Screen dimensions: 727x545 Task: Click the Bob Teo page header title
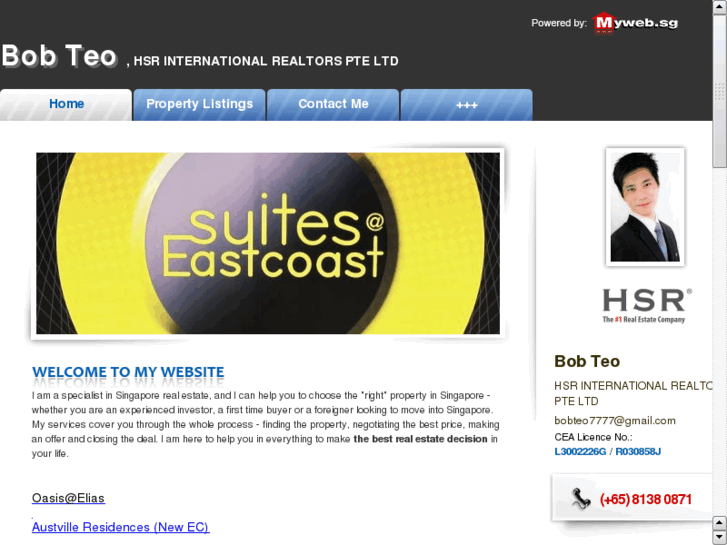pyautogui.click(x=59, y=56)
